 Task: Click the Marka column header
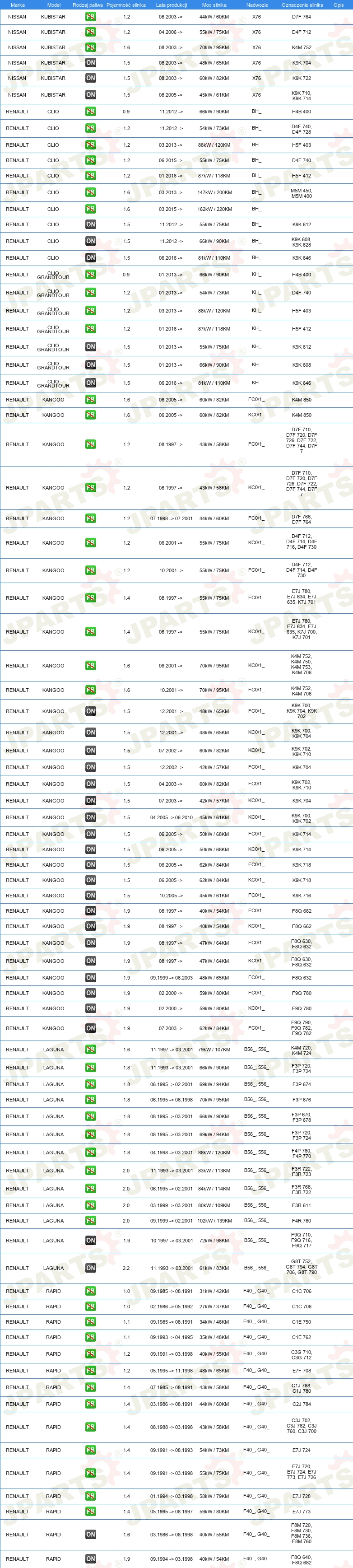pos(18,5)
